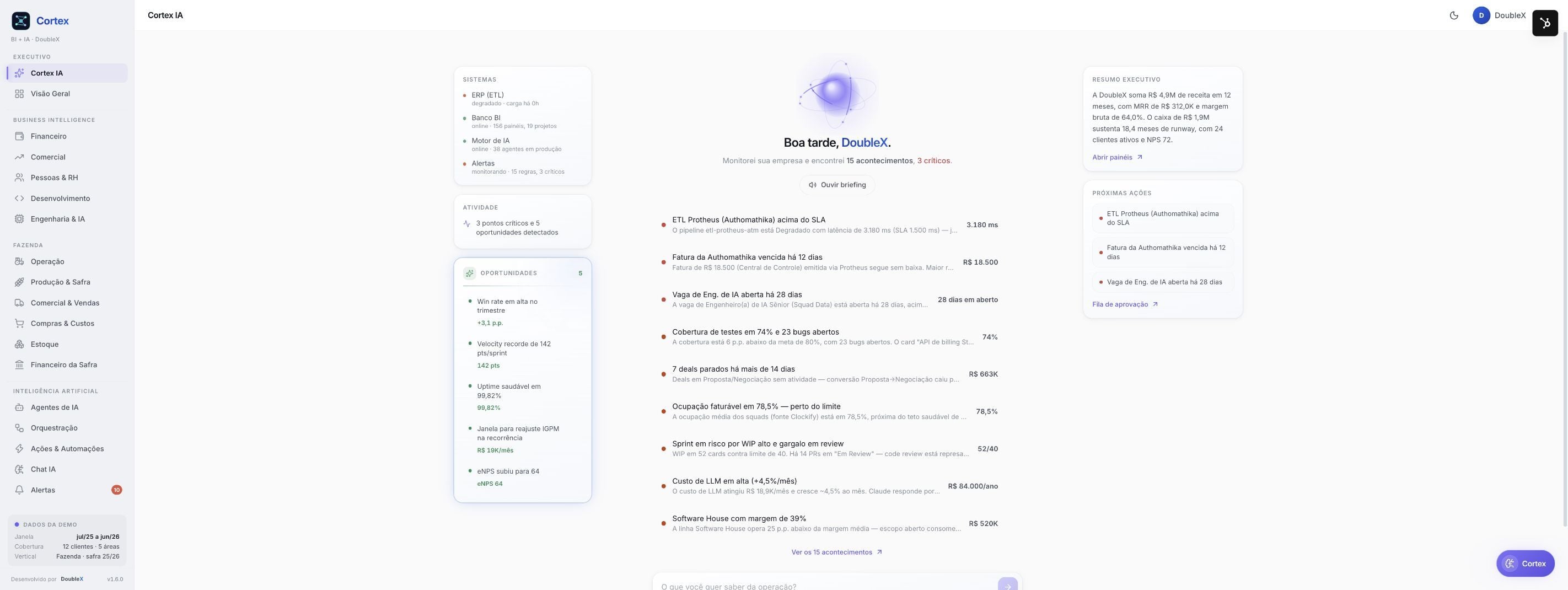The image size is (1568, 590).
Task: Click Ver os 15 acontecimentos link
Action: (837, 553)
